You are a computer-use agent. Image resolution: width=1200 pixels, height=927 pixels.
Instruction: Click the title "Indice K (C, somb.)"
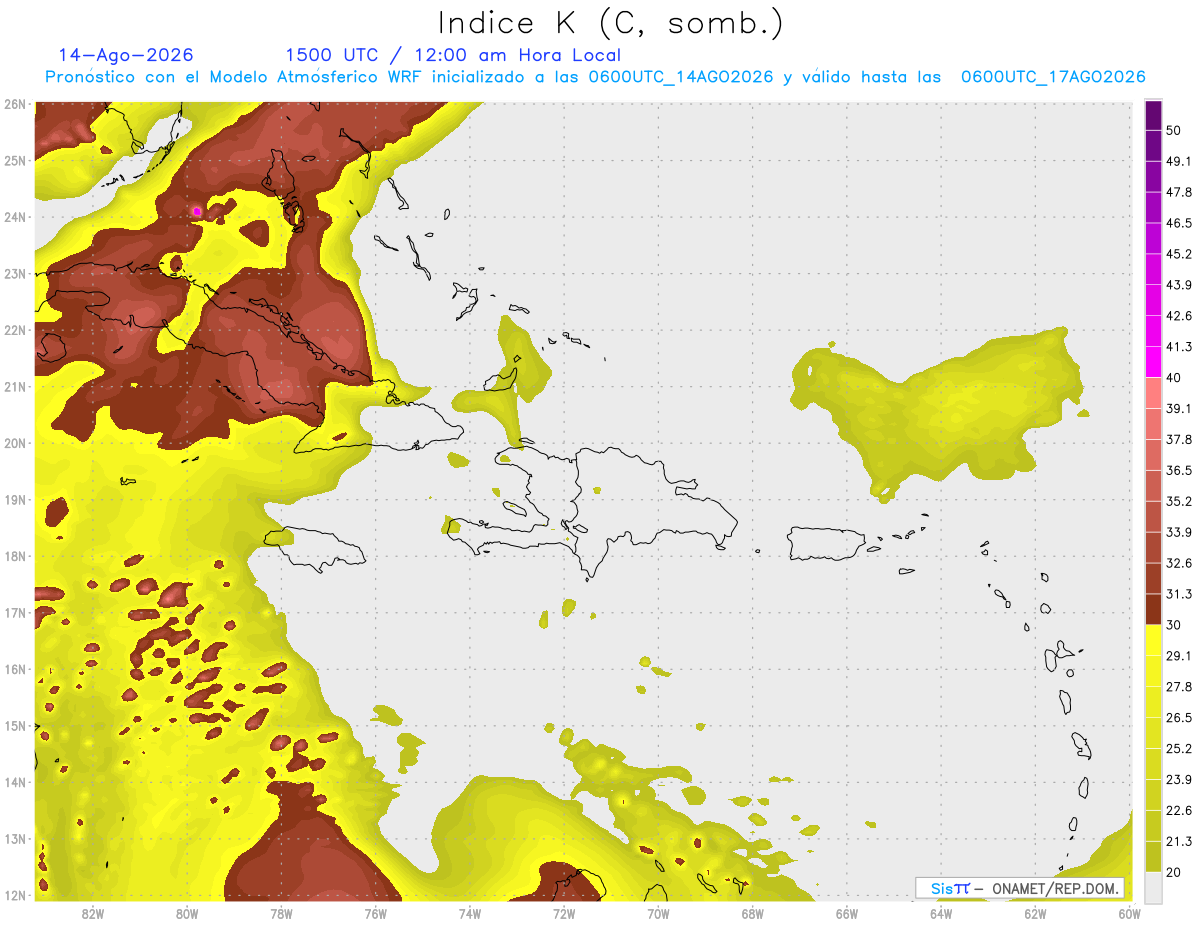tap(611, 23)
